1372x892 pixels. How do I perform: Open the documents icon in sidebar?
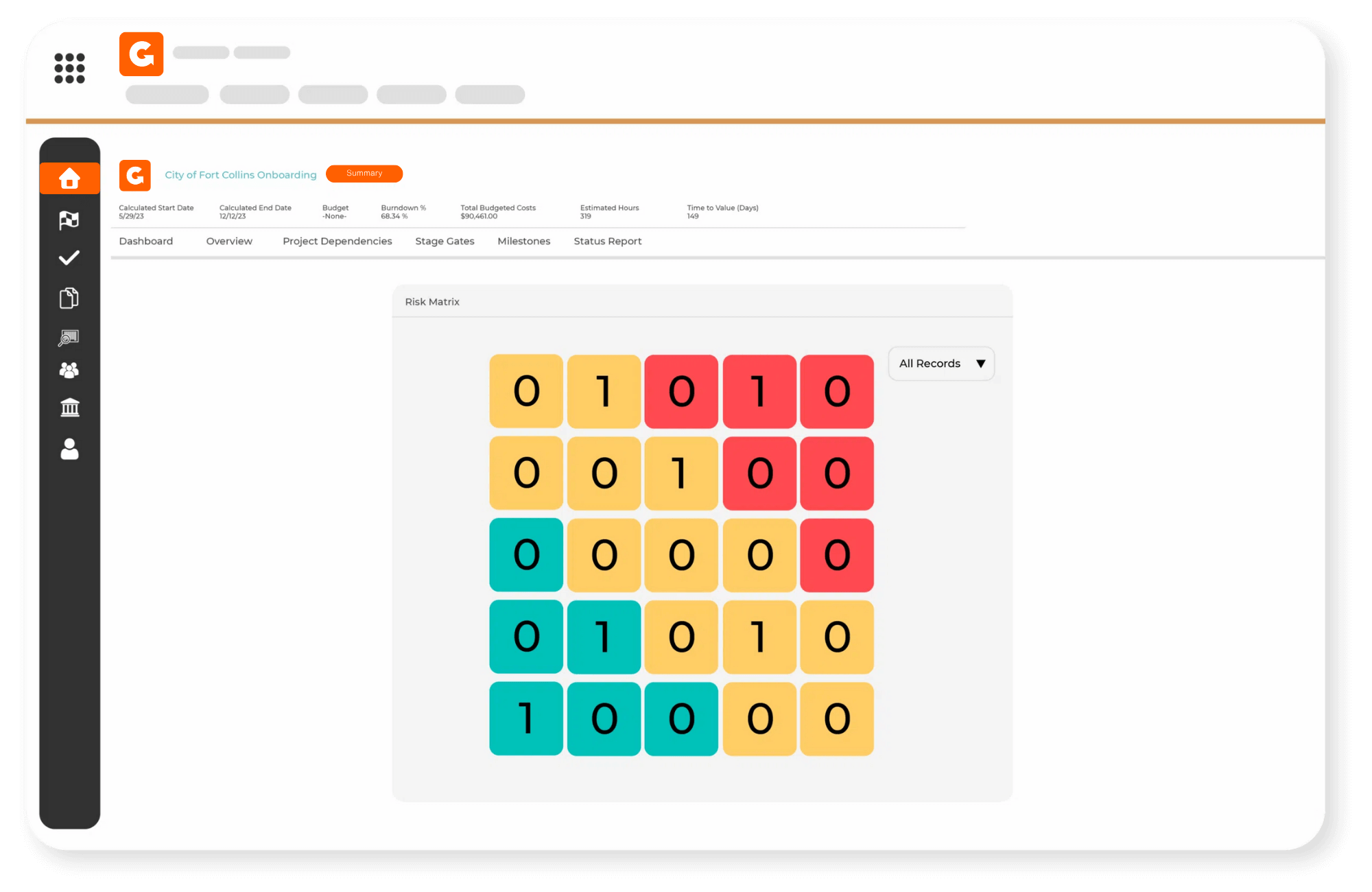[x=69, y=298]
